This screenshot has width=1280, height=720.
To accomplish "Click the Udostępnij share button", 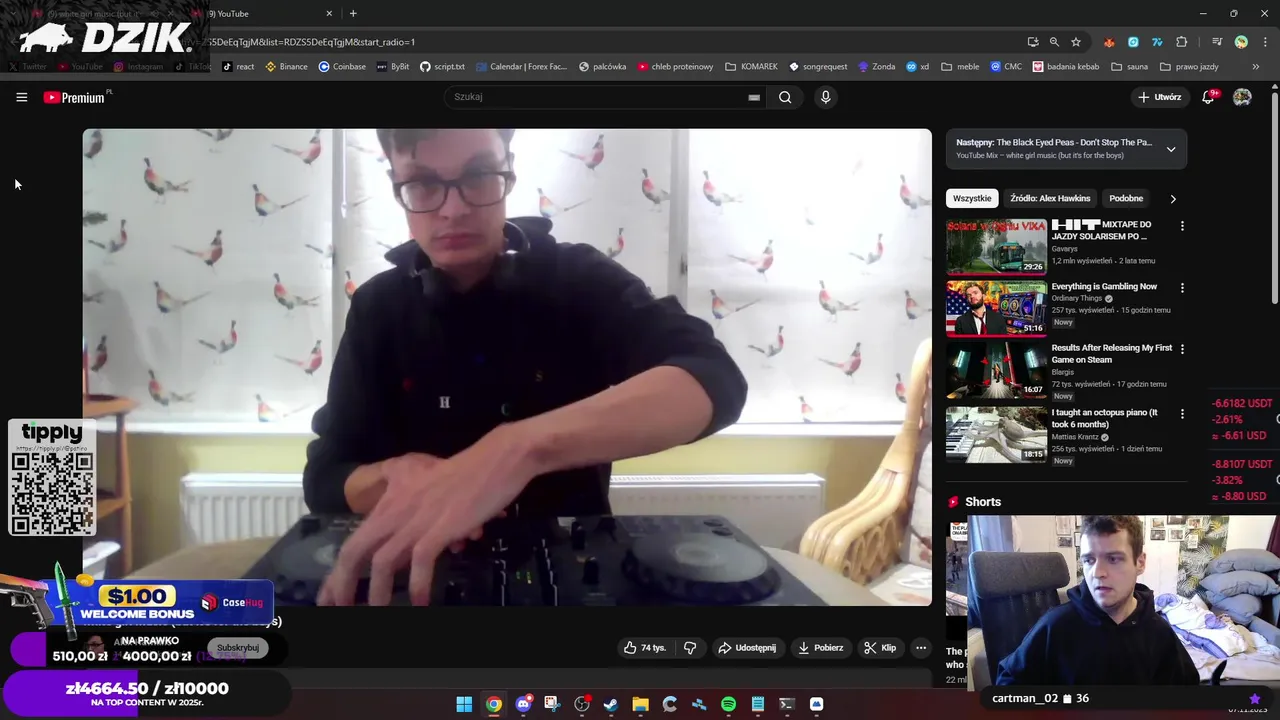I will click(746, 648).
